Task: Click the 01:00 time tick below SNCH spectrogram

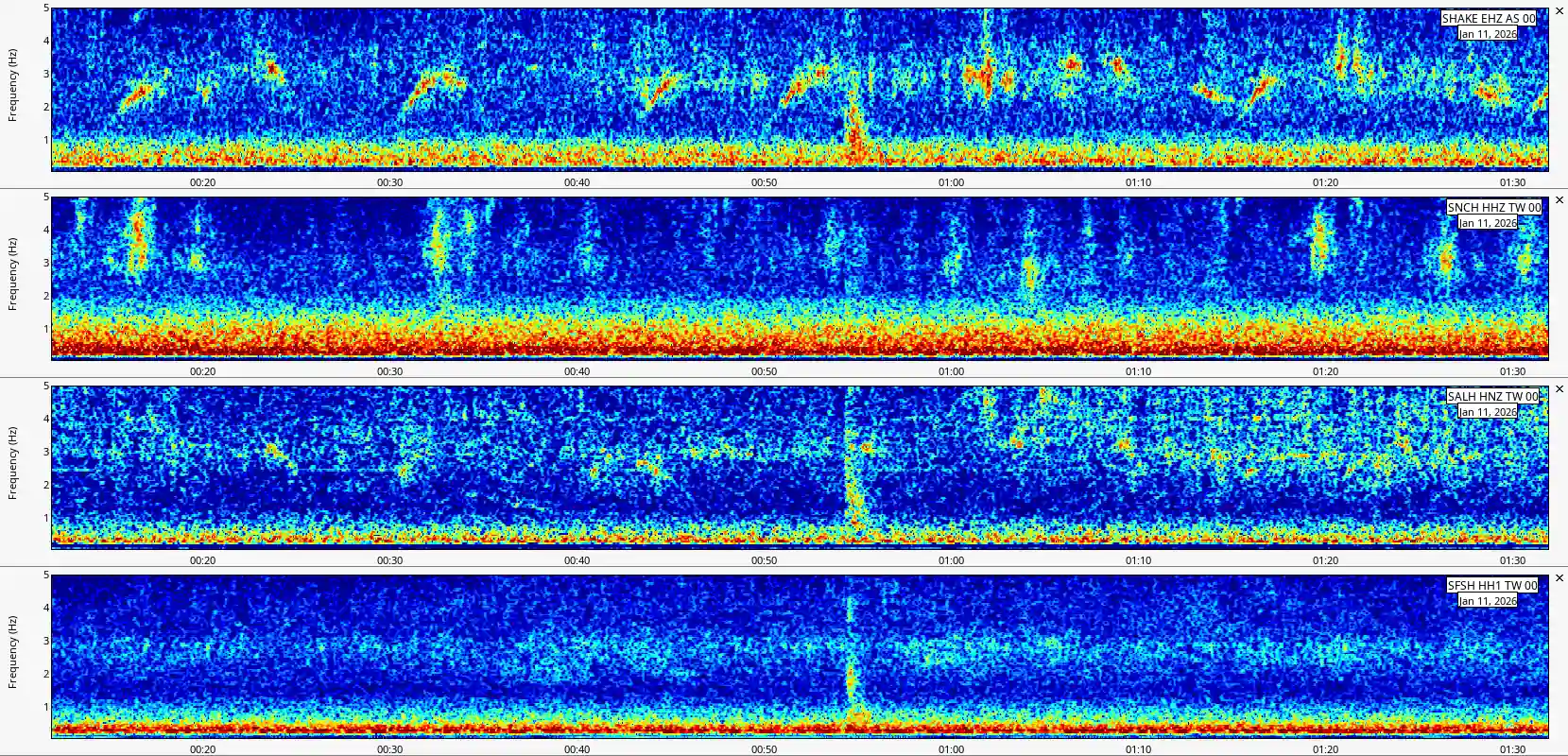Action: click(x=951, y=371)
